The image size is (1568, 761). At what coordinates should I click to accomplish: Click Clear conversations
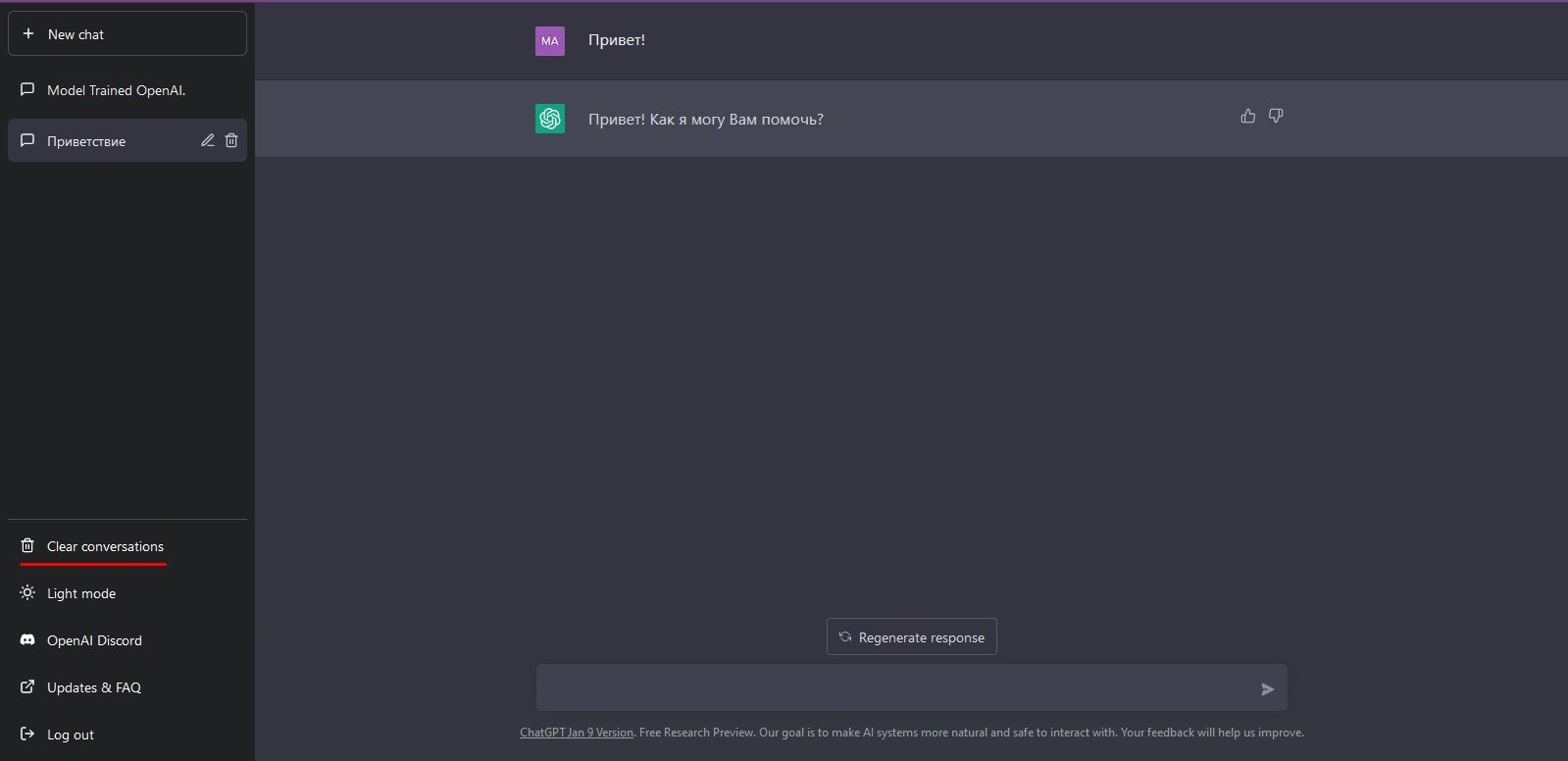[127, 546]
